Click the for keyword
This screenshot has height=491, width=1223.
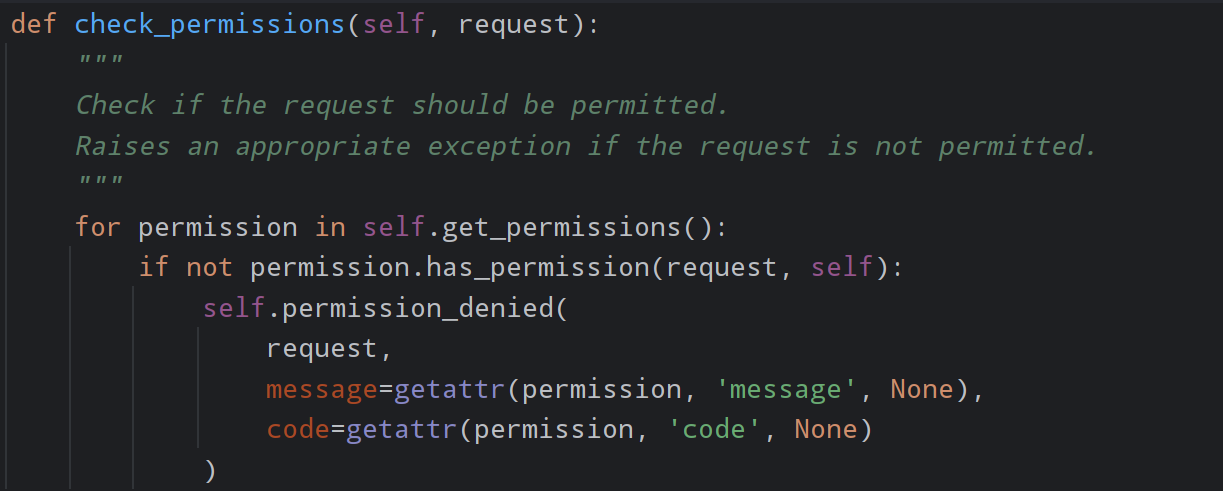(98, 227)
